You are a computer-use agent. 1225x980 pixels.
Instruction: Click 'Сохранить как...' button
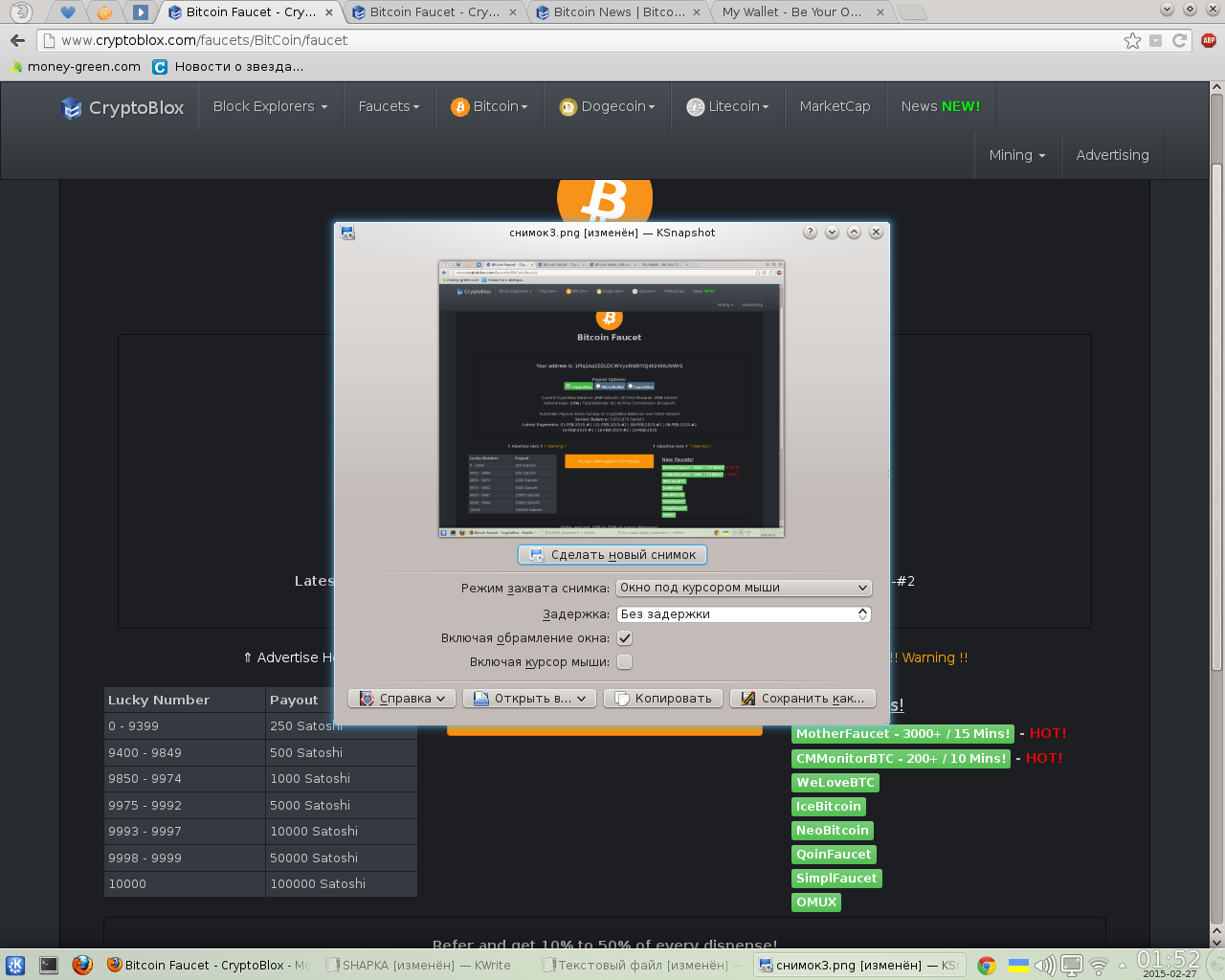(x=803, y=699)
